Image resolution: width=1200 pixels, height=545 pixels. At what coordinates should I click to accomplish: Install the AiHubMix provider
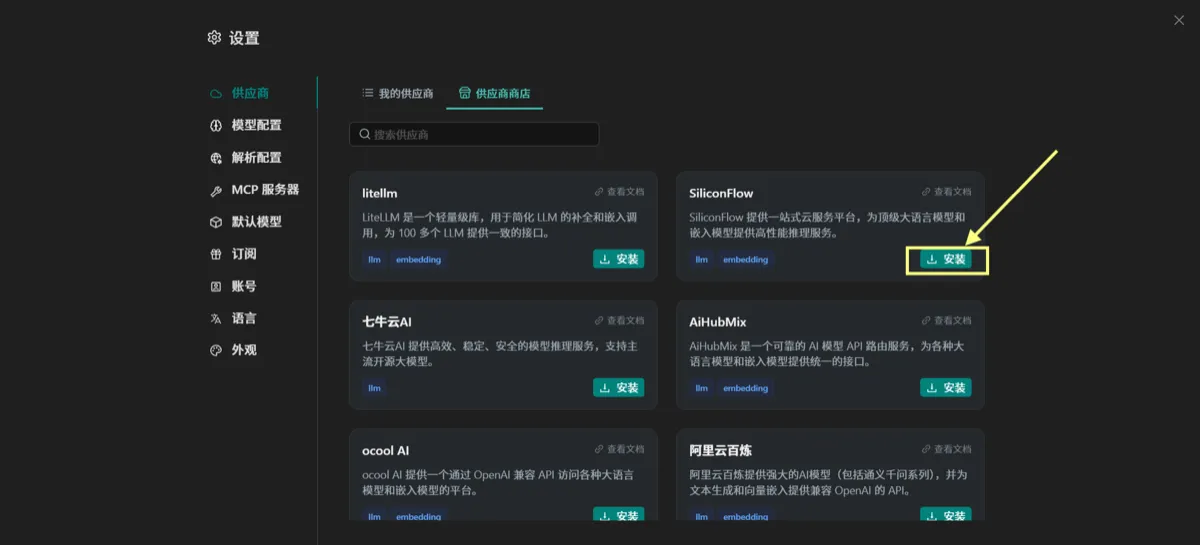pyautogui.click(x=946, y=388)
